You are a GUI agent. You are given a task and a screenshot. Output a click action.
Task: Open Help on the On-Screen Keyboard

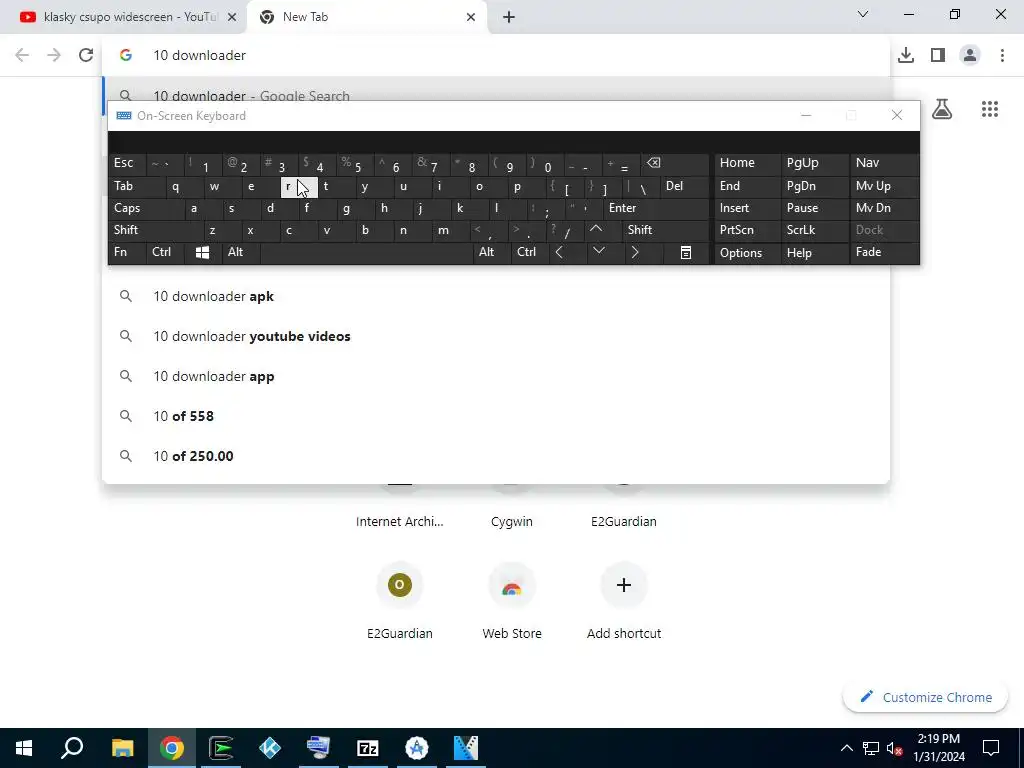pos(814,253)
